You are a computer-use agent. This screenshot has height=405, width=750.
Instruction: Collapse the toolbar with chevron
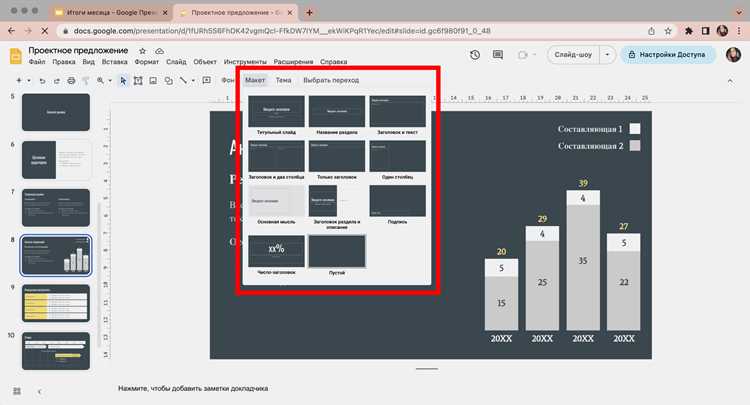click(730, 81)
